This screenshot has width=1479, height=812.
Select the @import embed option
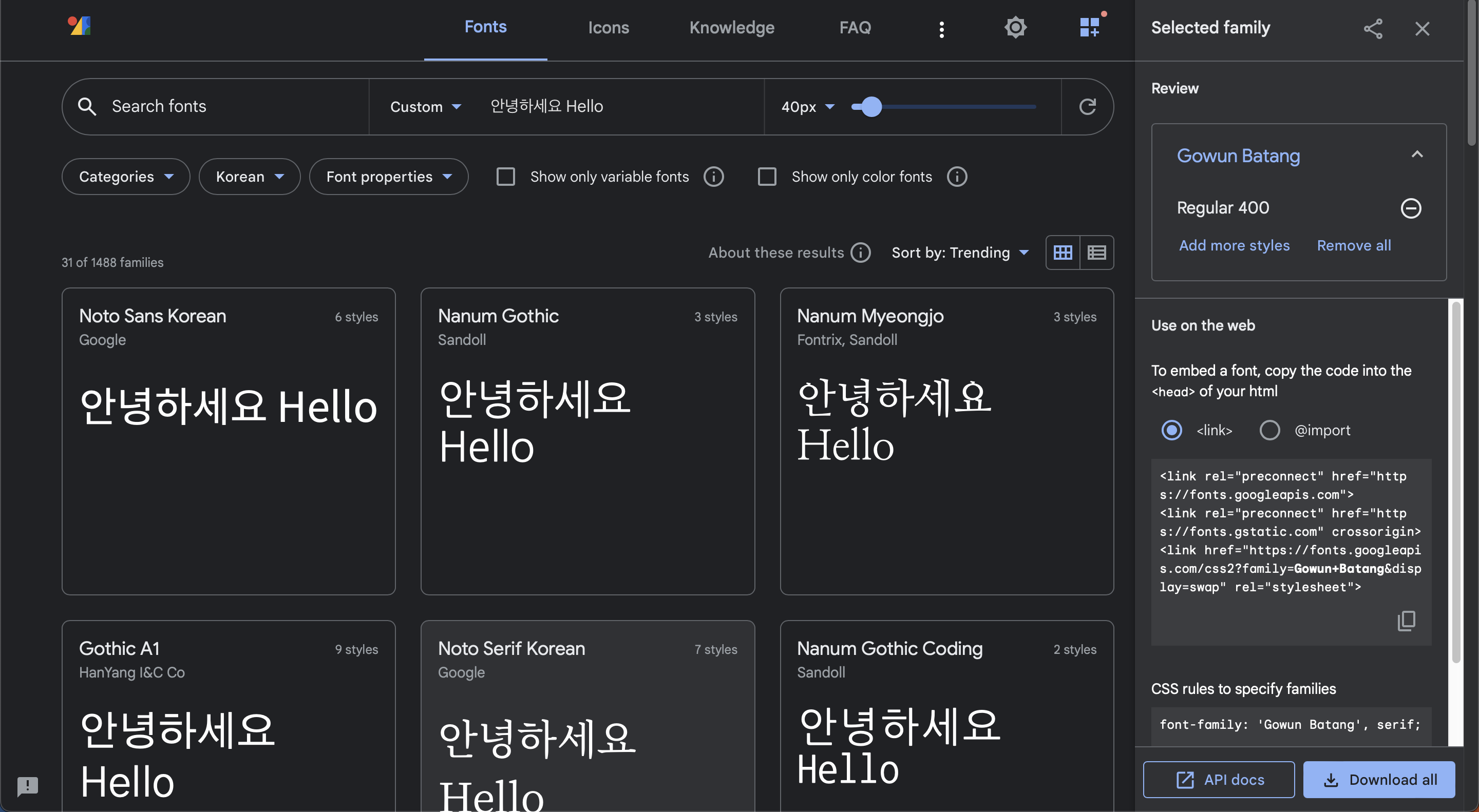point(1269,430)
